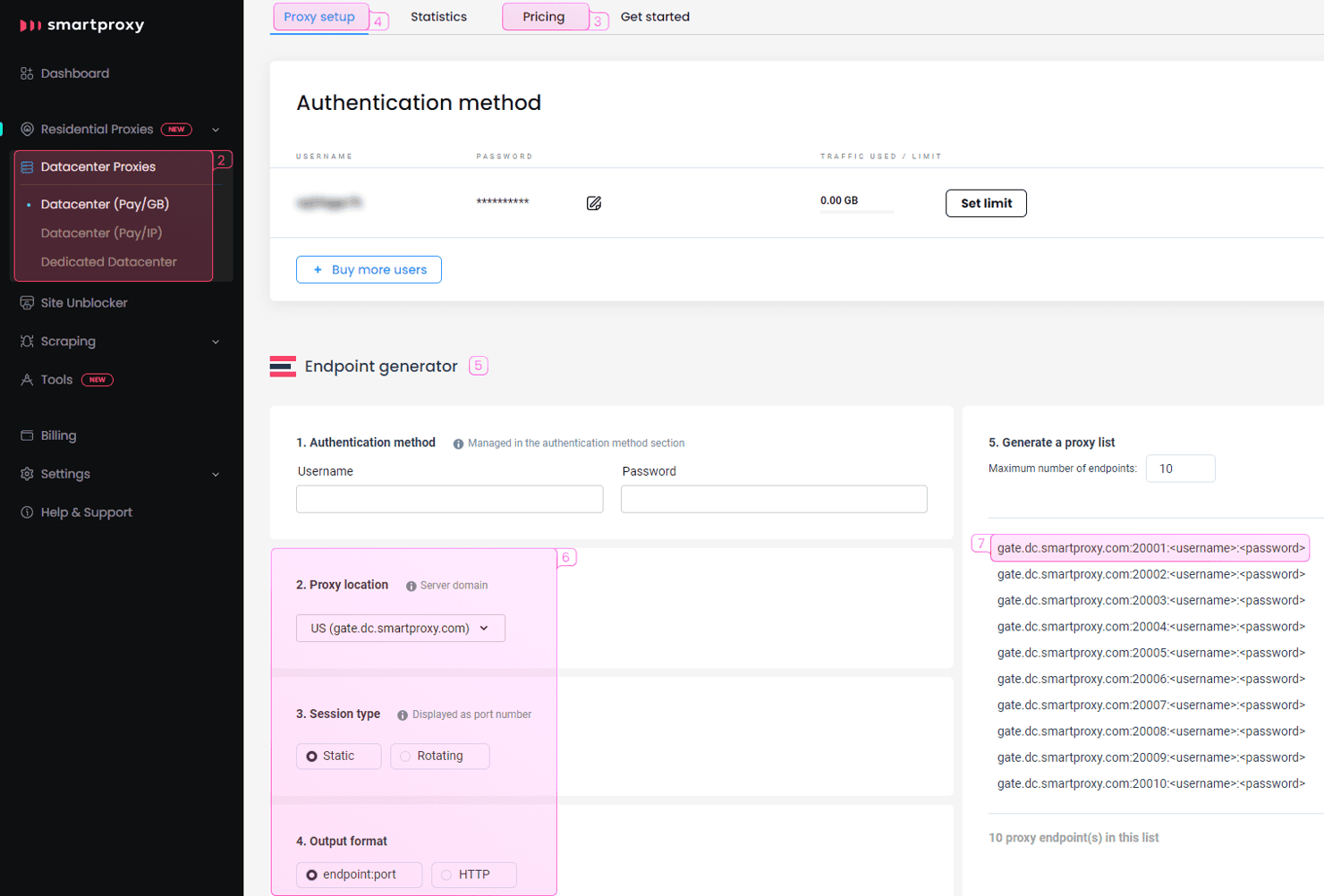Click the smartproxy logo

81,25
